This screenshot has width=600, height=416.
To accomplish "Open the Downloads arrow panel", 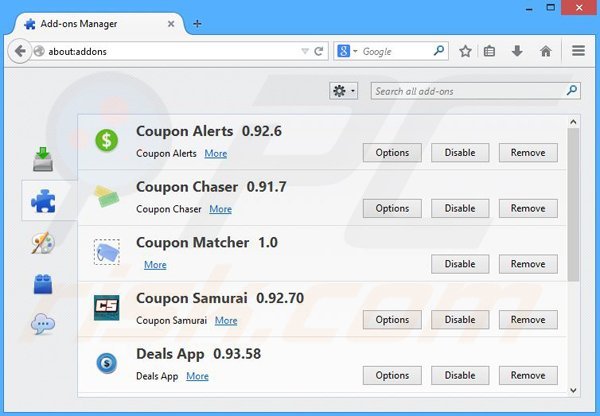I will click(517, 51).
